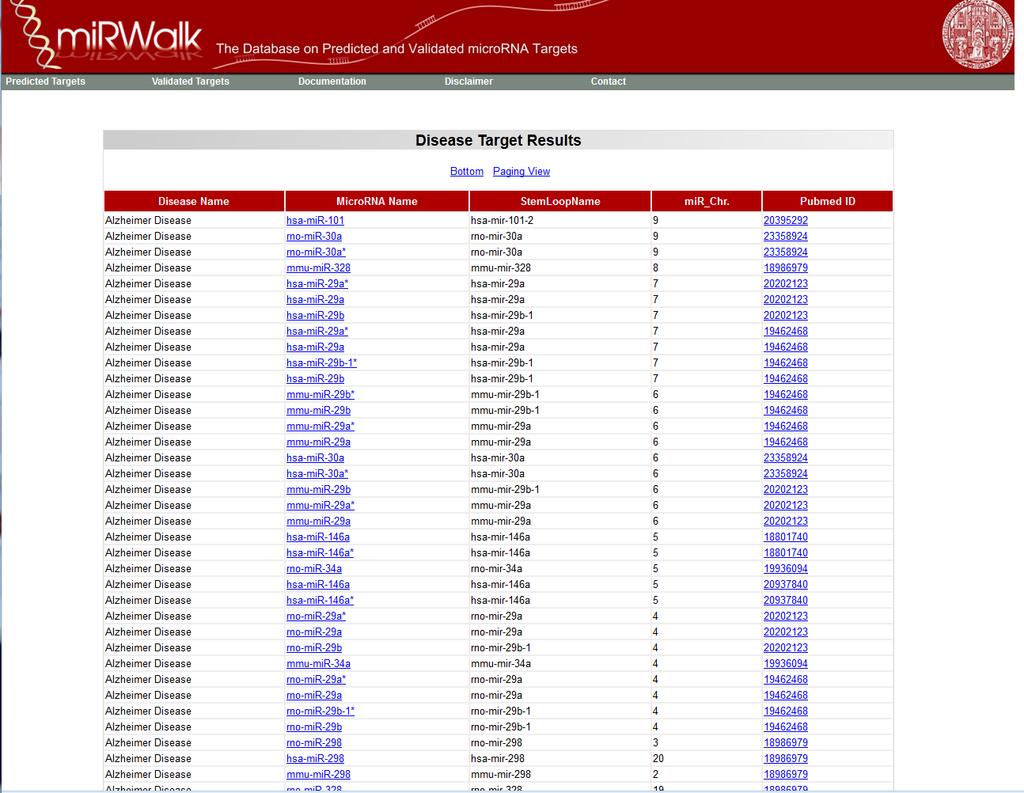Click the StemLoopName column header

click(560, 201)
